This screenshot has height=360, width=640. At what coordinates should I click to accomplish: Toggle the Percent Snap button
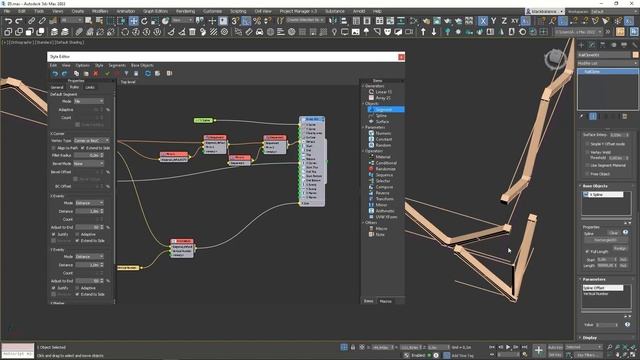pyautogui.click(x=257, y=21)
